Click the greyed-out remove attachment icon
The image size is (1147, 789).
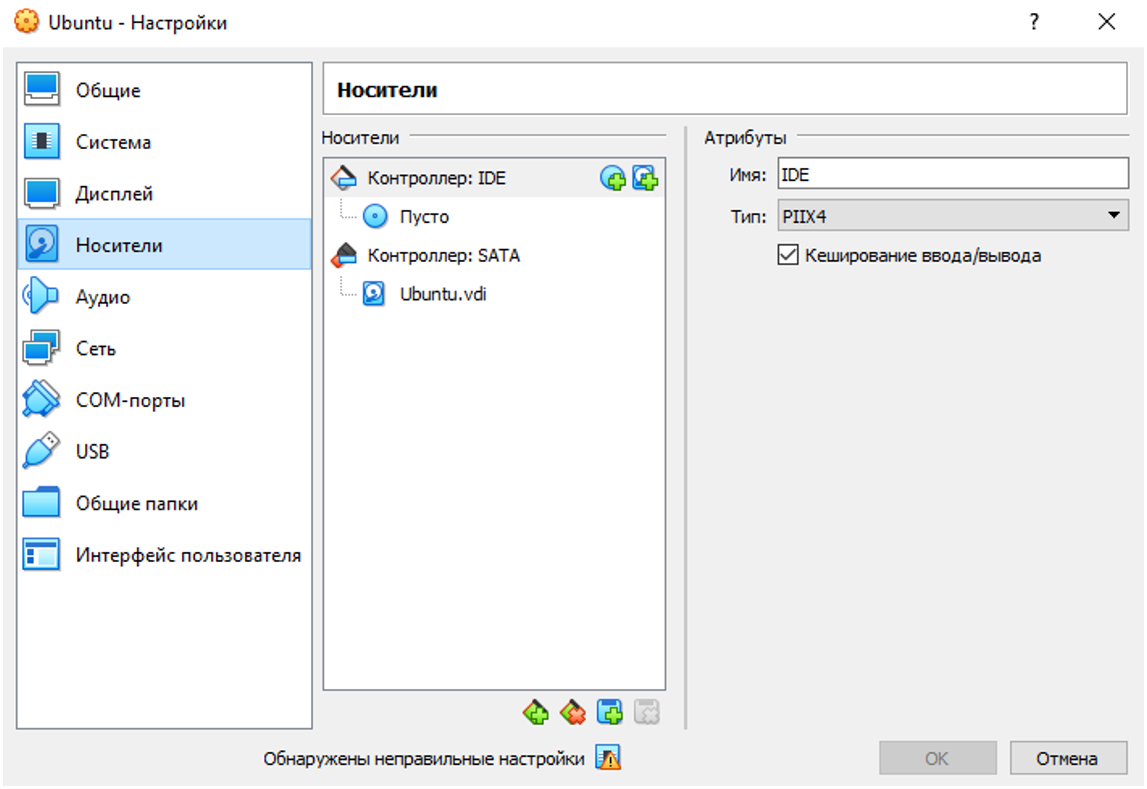tap(647, 712)
